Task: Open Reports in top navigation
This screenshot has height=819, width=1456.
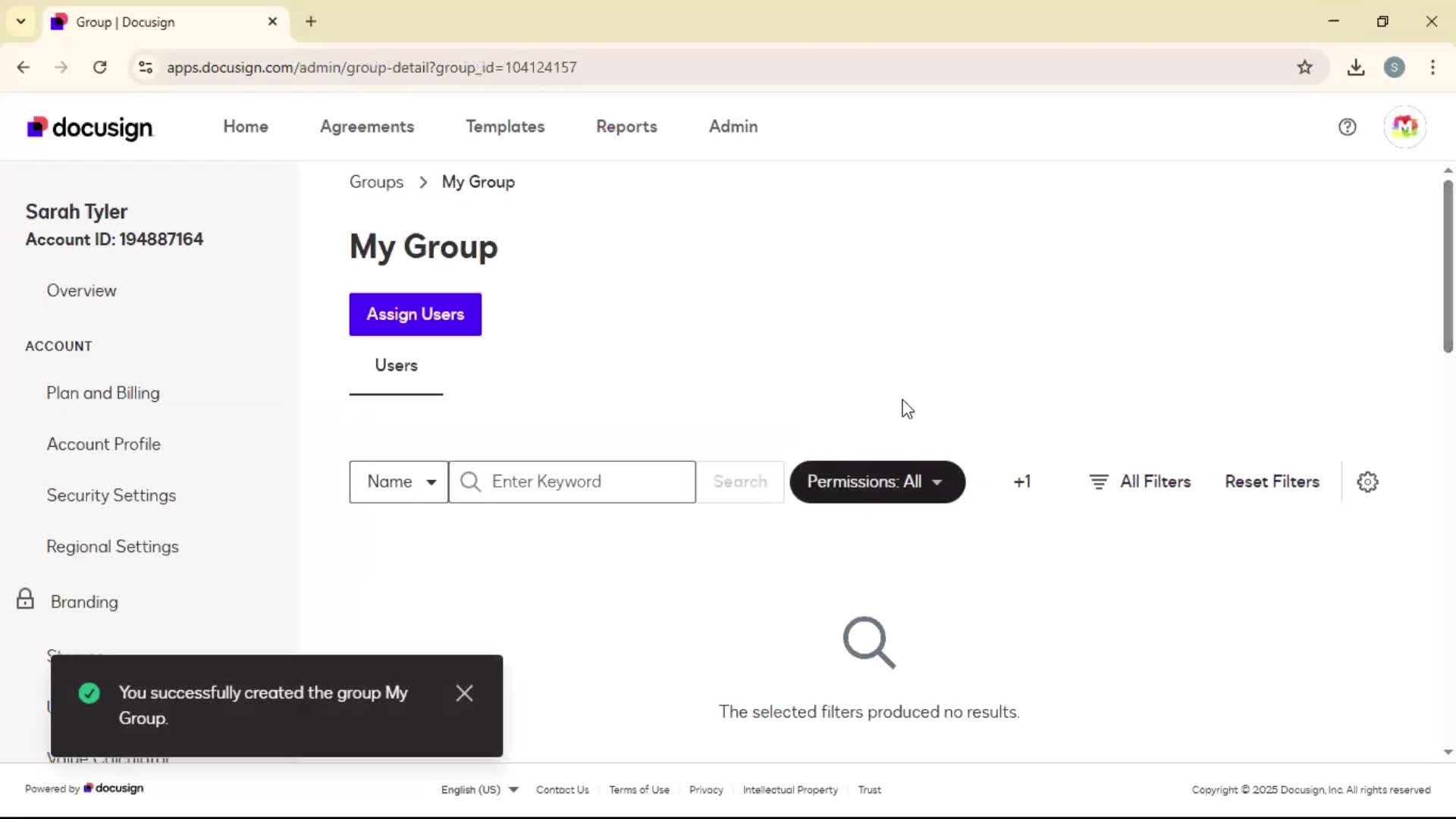Action: [626, 127]
